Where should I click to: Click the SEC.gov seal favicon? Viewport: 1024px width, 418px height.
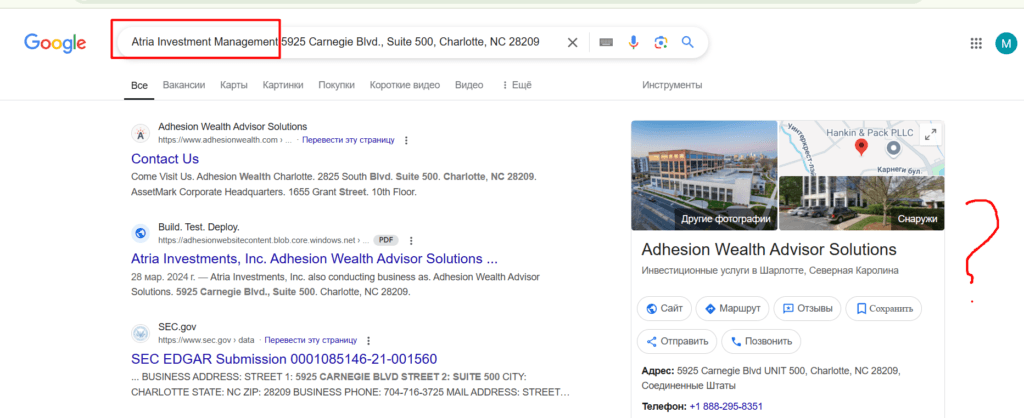click(140, 333)
